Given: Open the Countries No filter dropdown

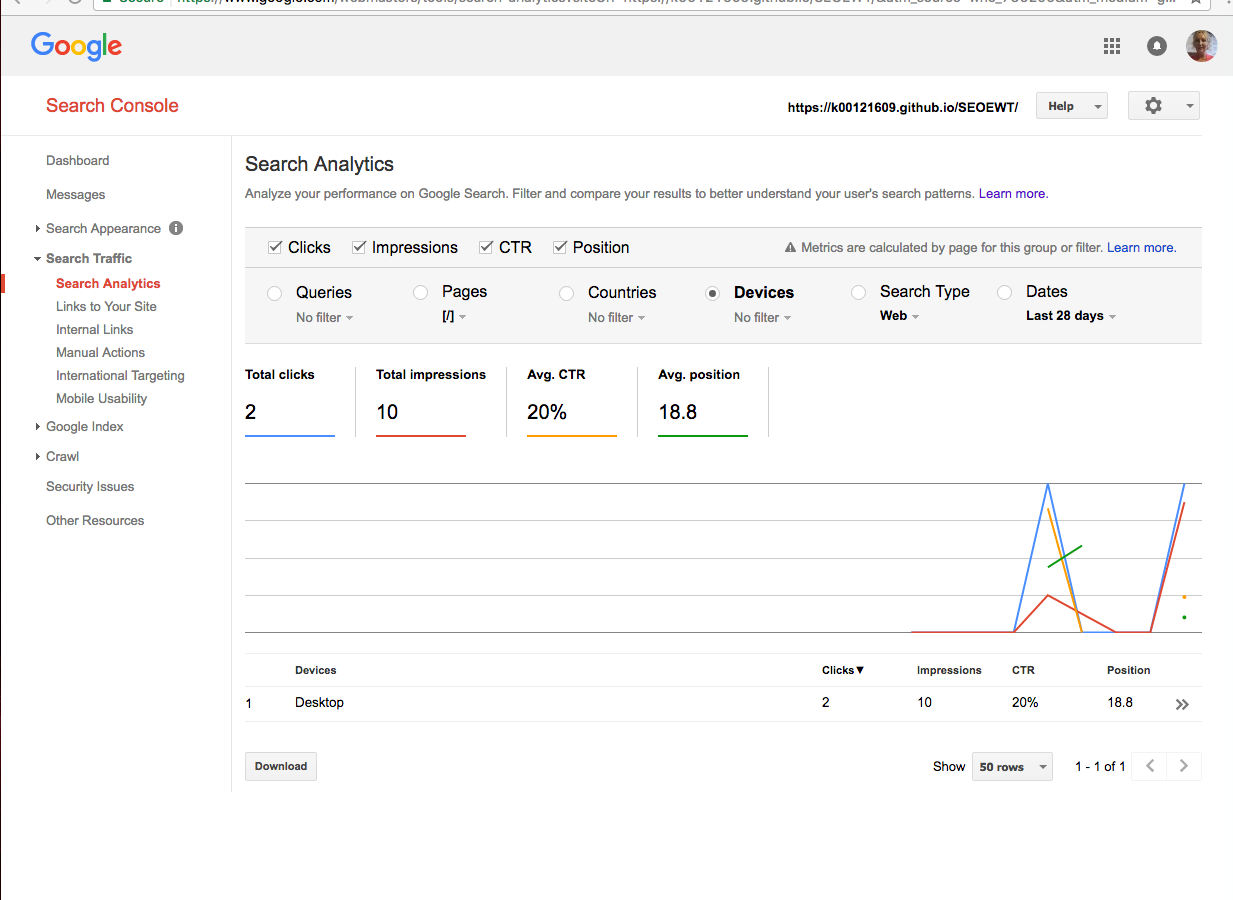Looking at the screenshot, I should 617,317.
